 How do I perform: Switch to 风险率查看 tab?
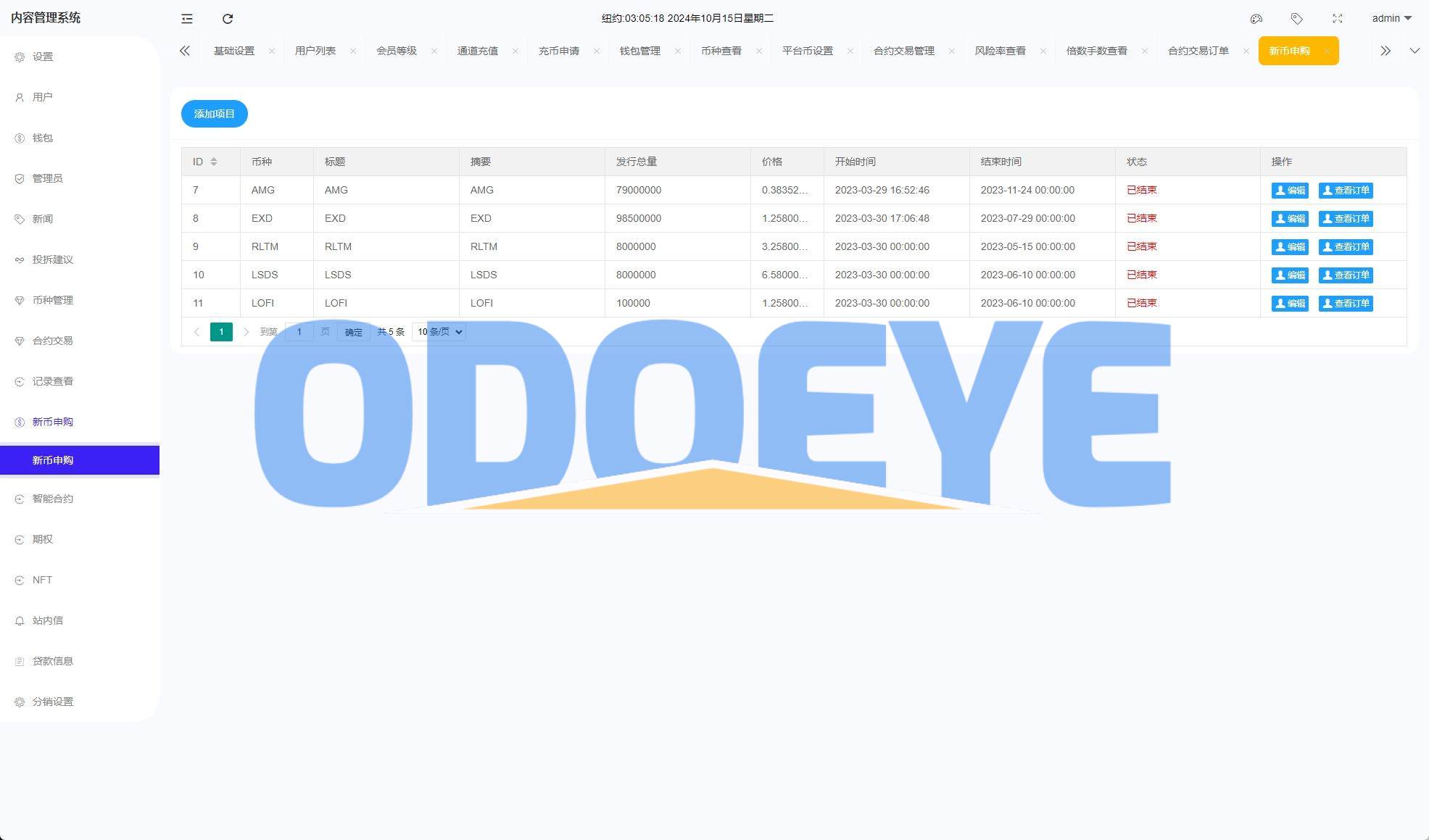pyautogui.click(x=1001, y=51)
